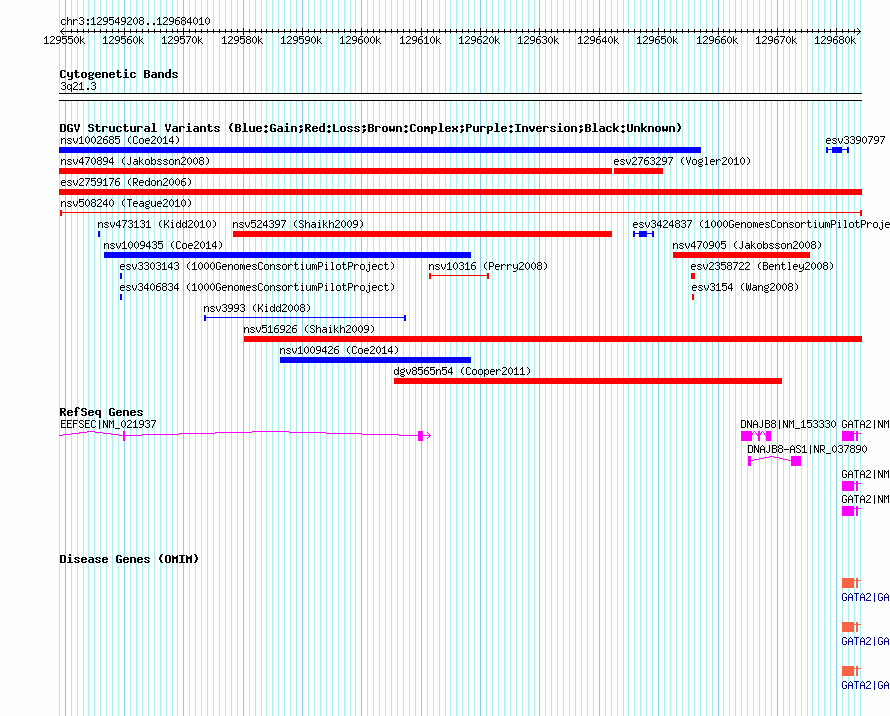Click the nsv524397 (Shaikh2009) label text
Viewport: 890px width, 716px height.
point(298,224)
